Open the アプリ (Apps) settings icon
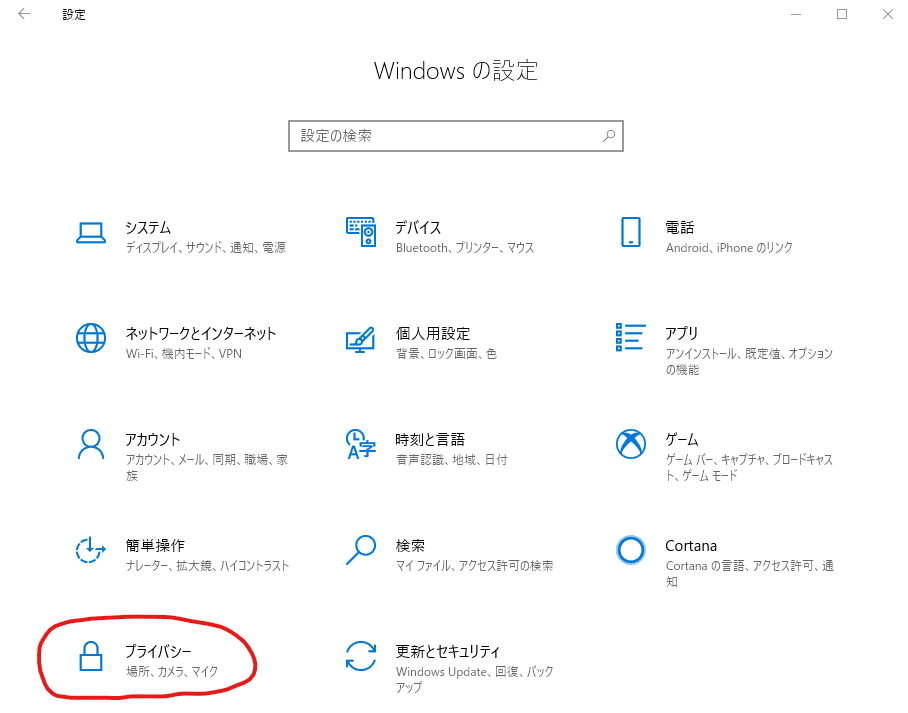Viewport: 908px width, 713px height. pyautogui.click(x=631, y=338)
